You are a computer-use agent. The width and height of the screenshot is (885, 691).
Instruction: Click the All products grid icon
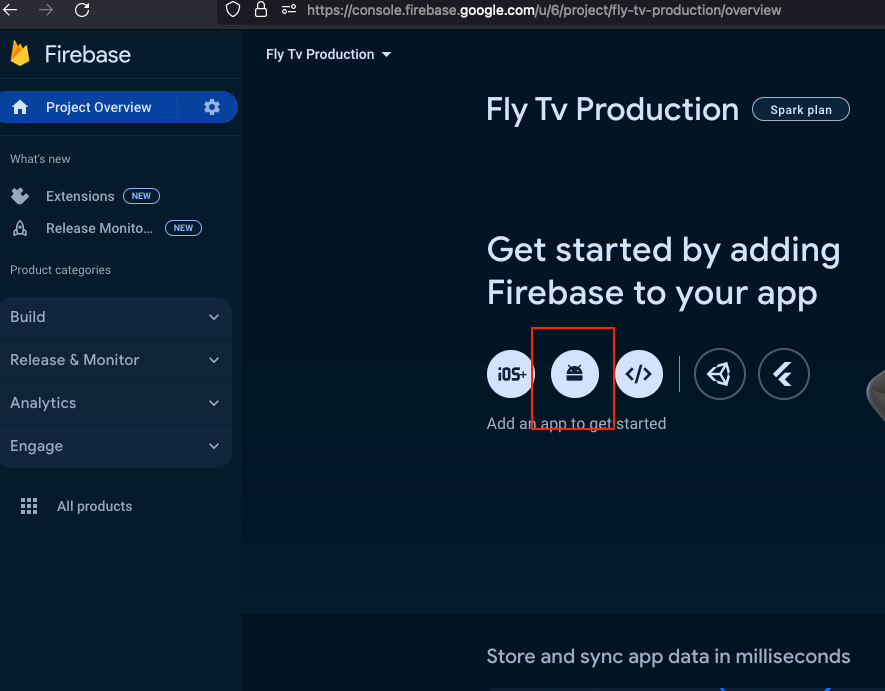coord(29,506)
